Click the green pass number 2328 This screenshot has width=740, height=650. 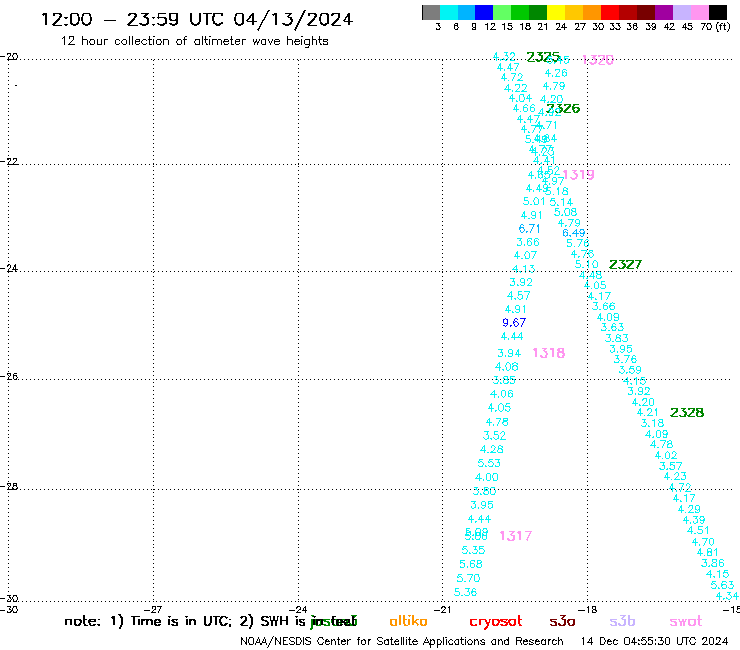[x=687, y=413]
